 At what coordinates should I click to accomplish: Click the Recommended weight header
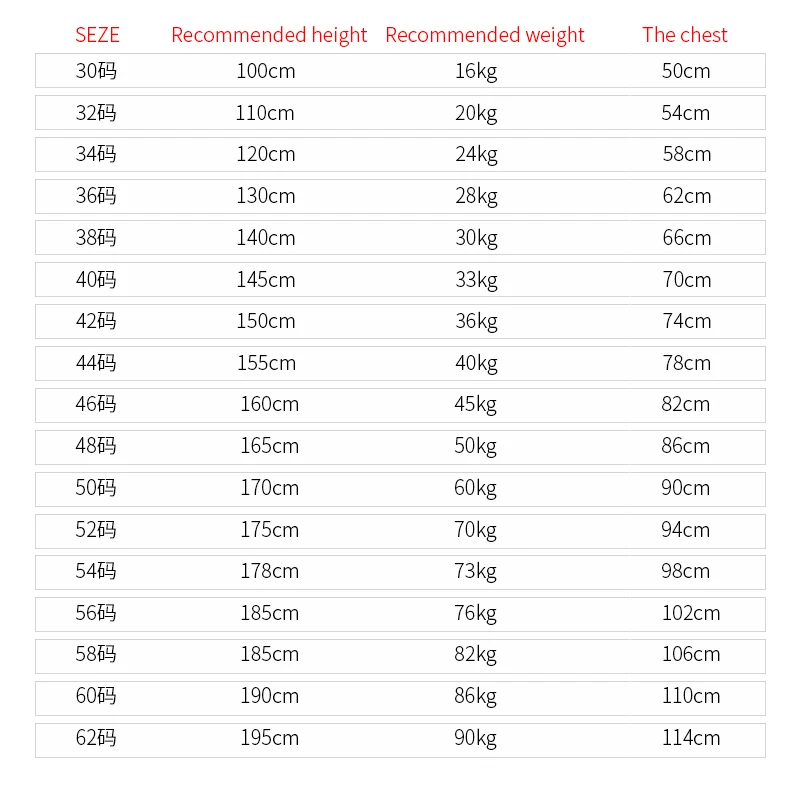coord(484,35)
